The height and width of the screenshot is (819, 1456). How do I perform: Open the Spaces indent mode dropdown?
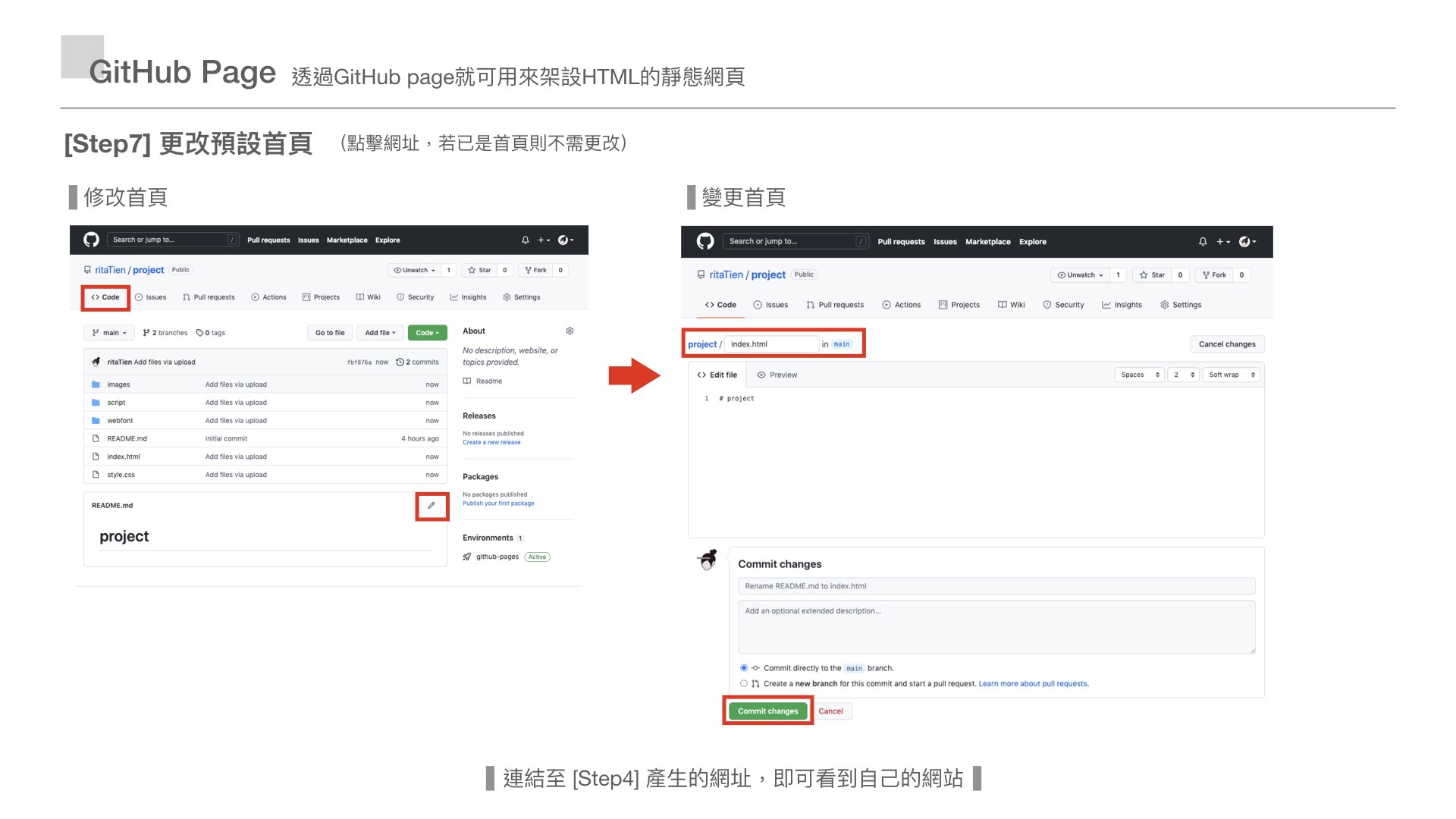tap(1139, 375)
